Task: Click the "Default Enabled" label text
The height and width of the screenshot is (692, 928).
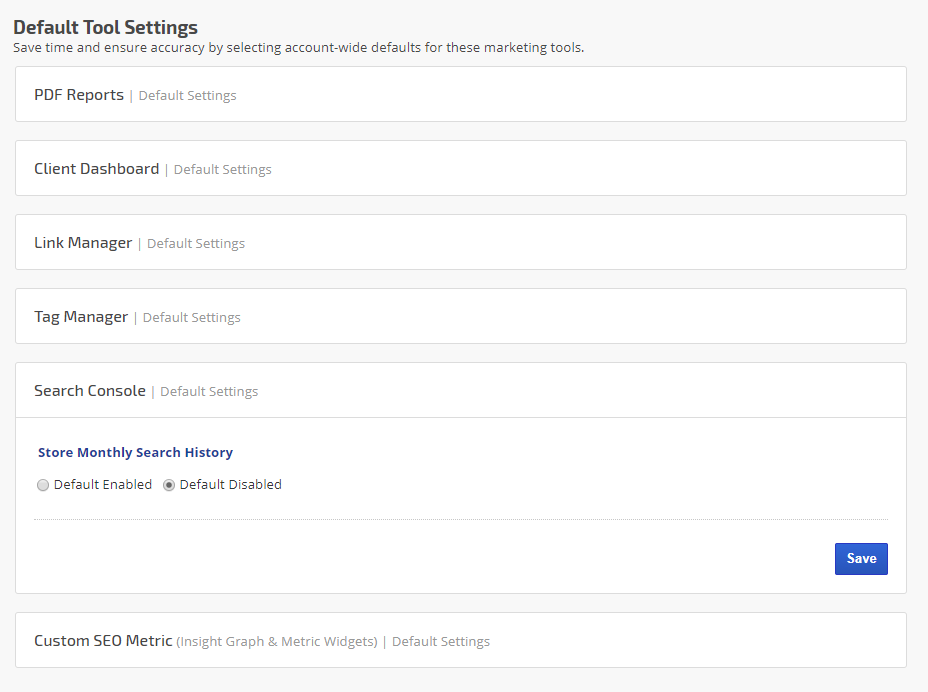Action: [103, 485]
